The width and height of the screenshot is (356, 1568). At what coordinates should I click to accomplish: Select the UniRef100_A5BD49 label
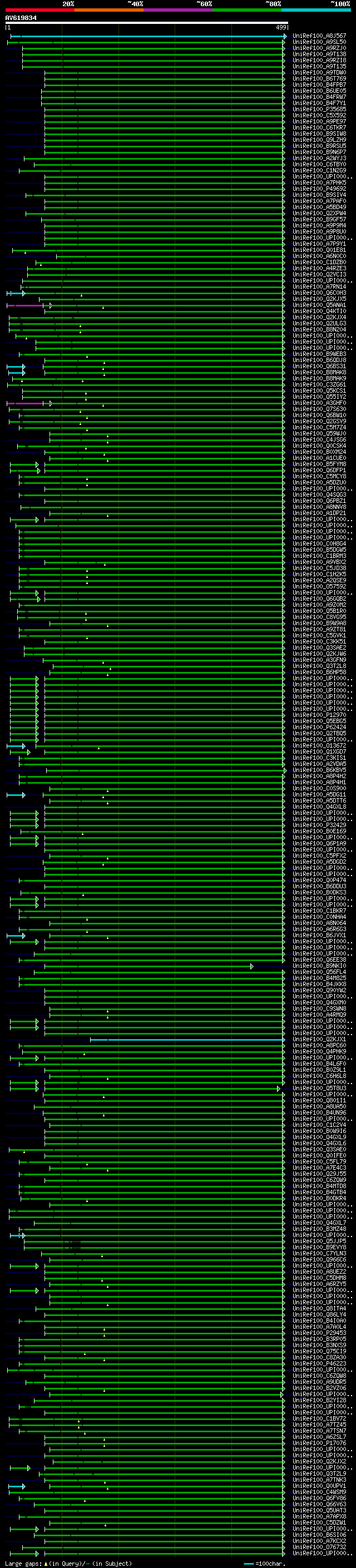319,207
